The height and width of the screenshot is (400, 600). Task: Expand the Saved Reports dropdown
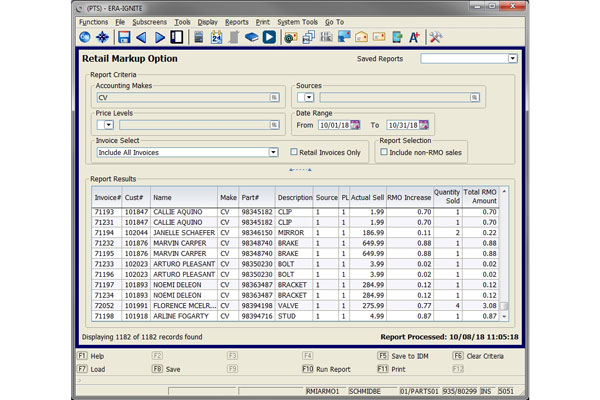[512, 59]
